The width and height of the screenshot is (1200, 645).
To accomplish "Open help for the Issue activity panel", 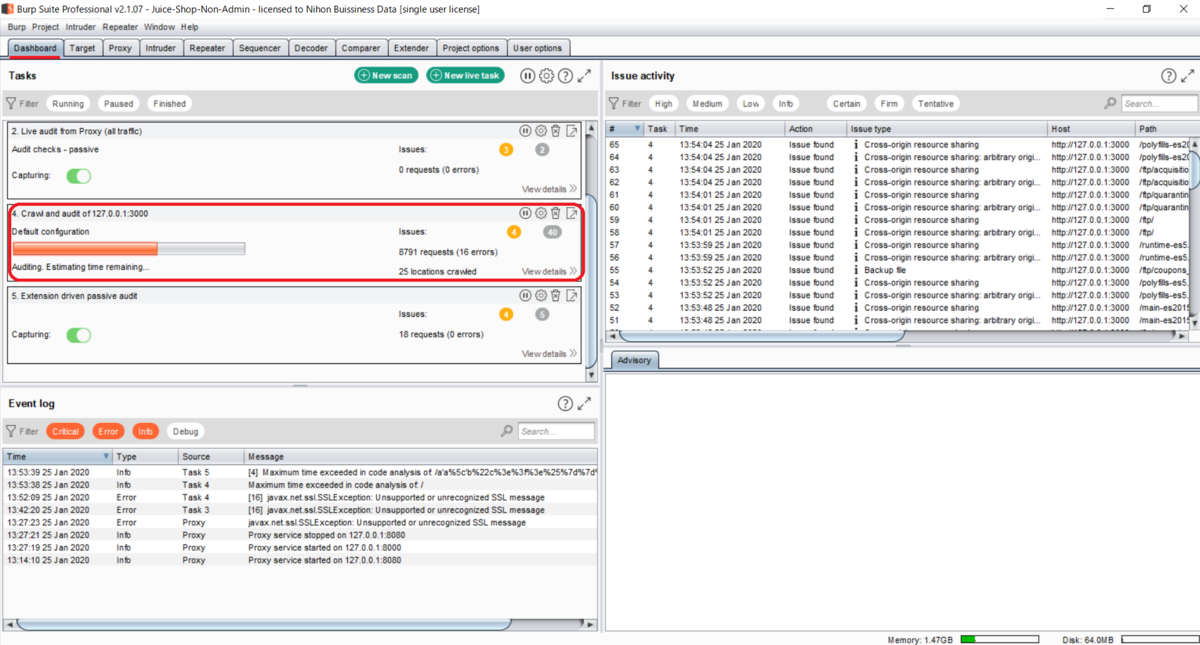I will [x=1168, y=76].
